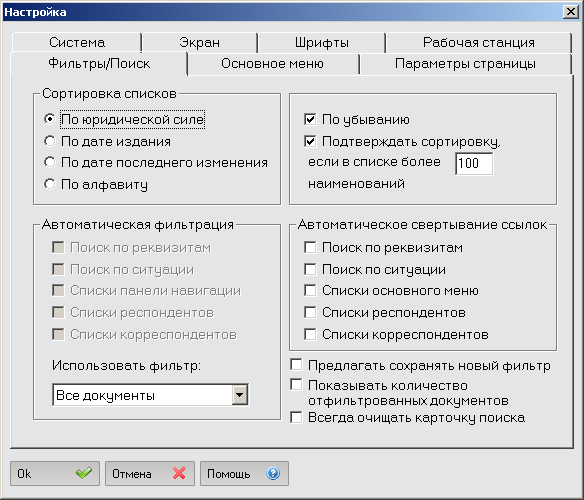The height and width of the screenshot is (500, 584).
Task: Click the item count field showing 100
Action: tap(474, 163)
